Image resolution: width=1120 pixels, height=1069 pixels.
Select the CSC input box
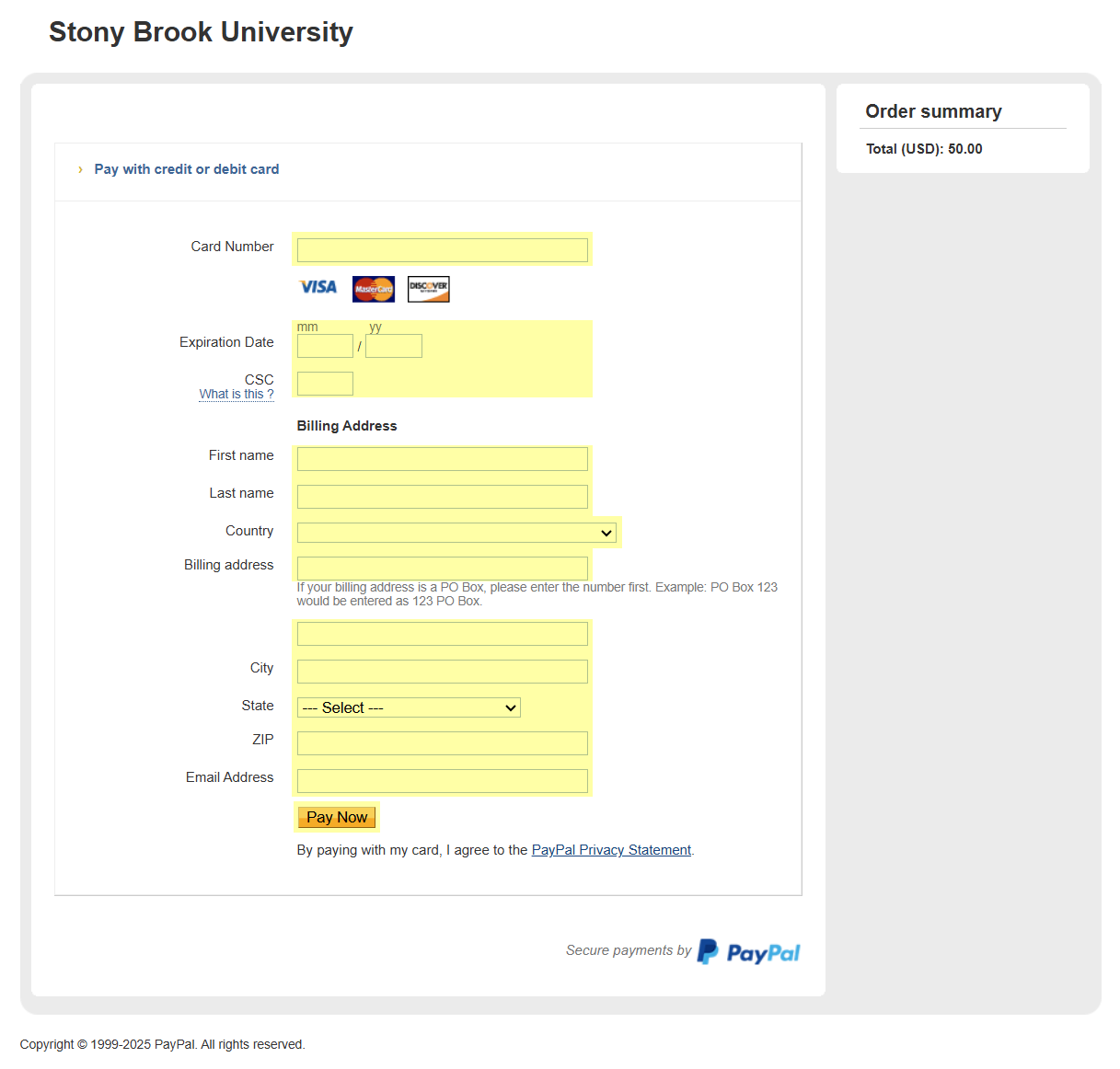tap(325, 384)
